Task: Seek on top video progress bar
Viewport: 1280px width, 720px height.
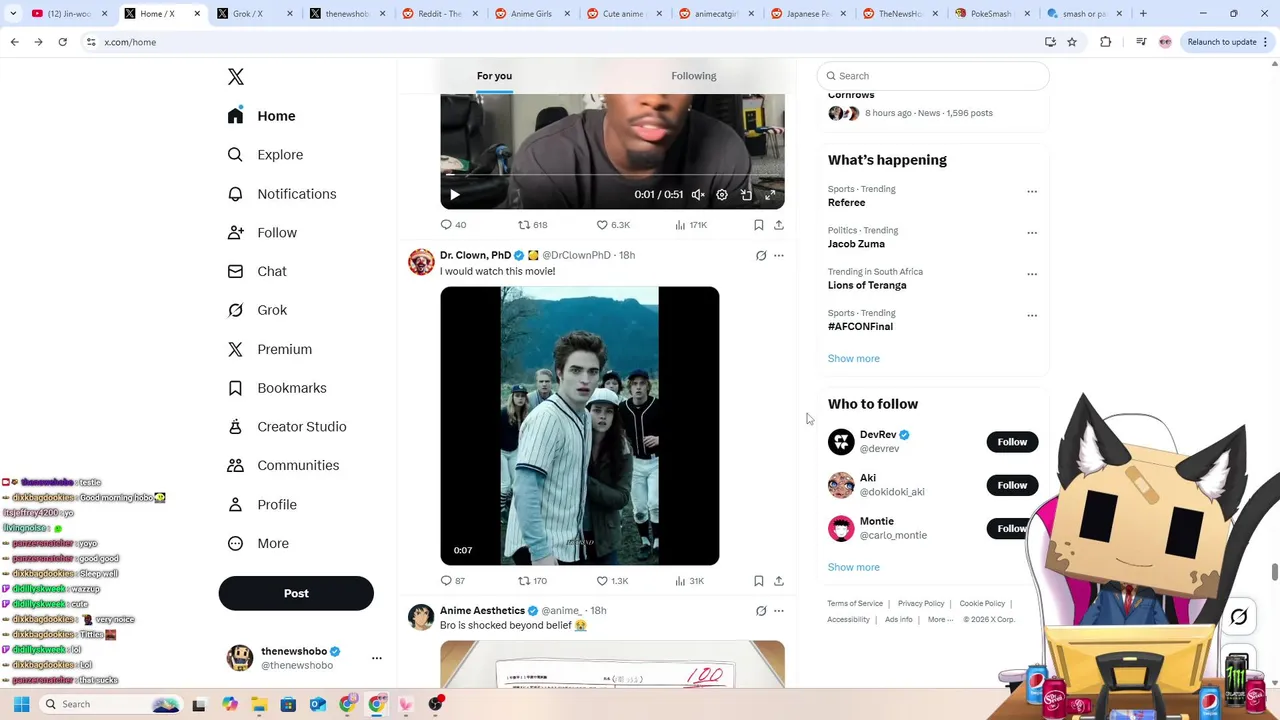Action: coord(612,176)
